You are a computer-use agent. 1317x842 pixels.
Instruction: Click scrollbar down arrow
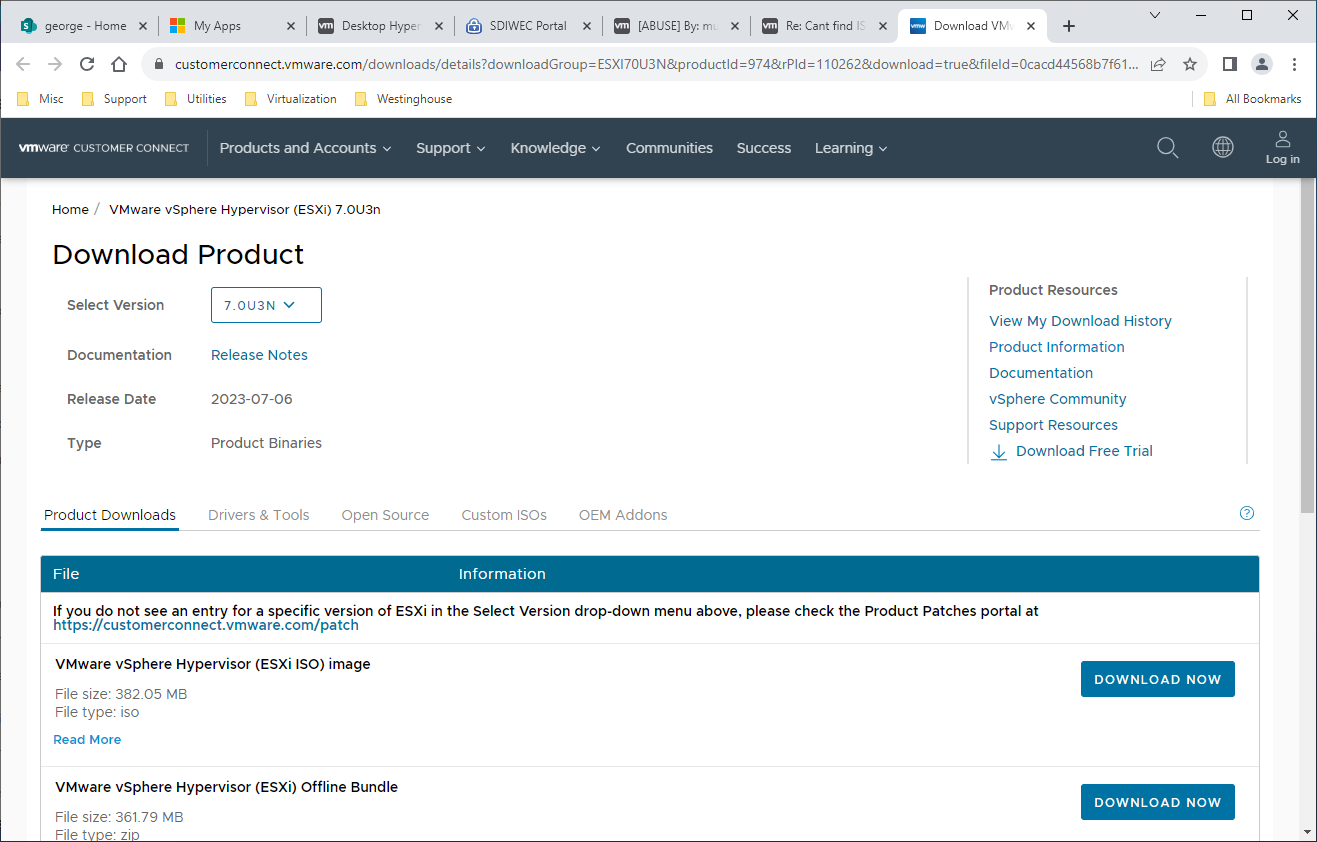[x=1307, y=830]
